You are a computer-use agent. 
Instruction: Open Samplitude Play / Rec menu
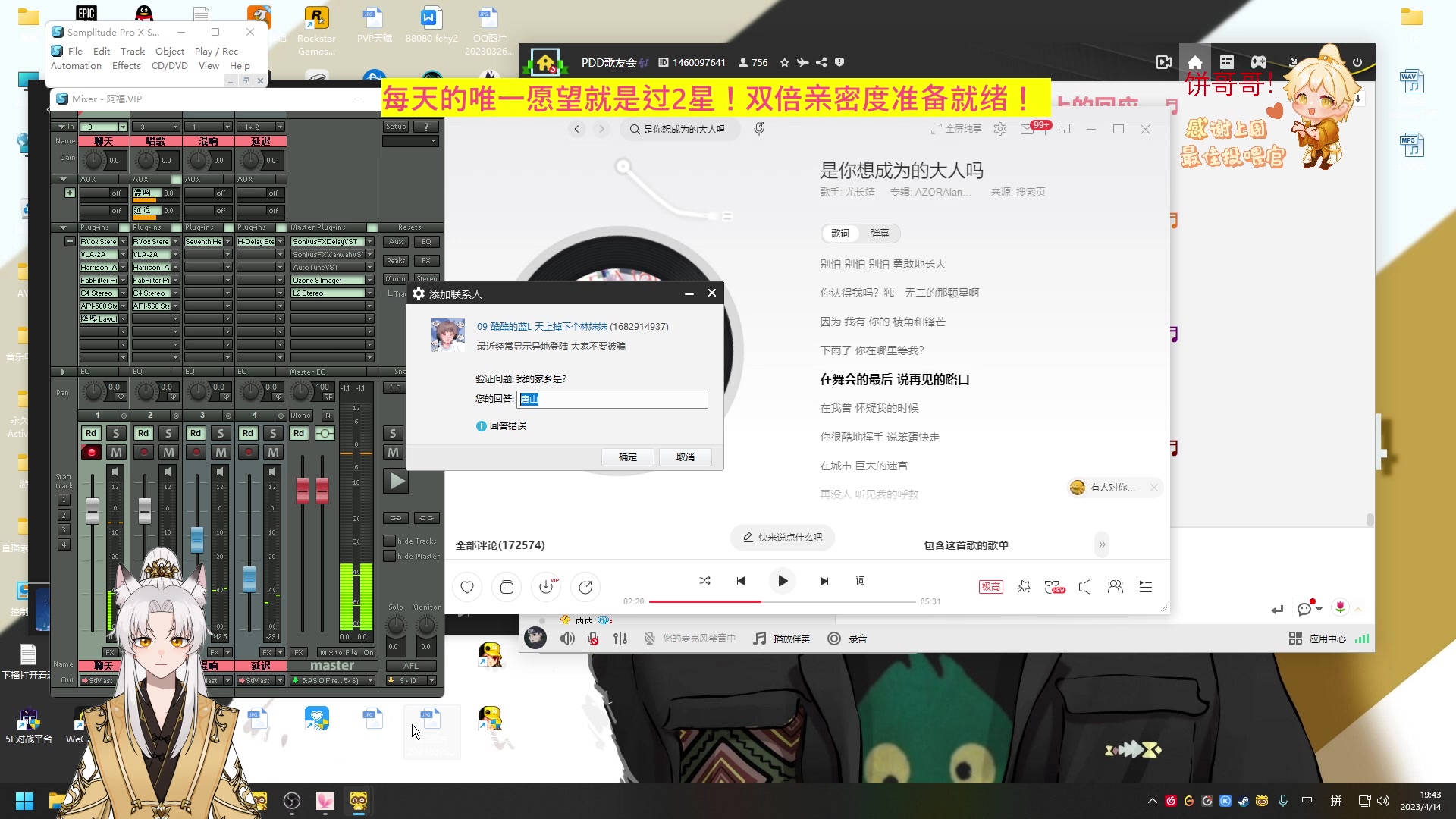click(216, 52)
